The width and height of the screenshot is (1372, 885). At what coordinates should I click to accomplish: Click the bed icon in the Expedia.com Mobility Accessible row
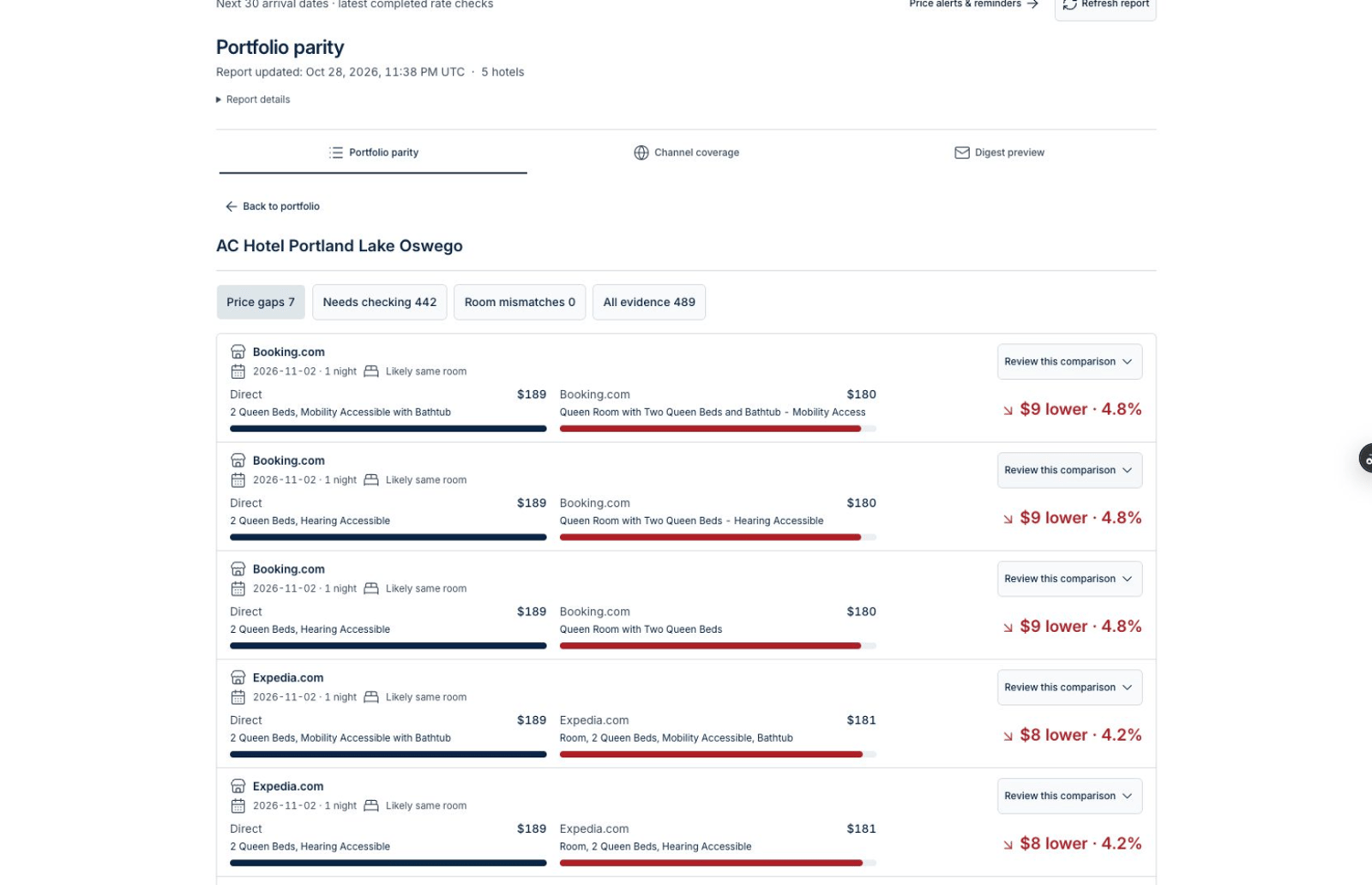(x=371, y=697)
